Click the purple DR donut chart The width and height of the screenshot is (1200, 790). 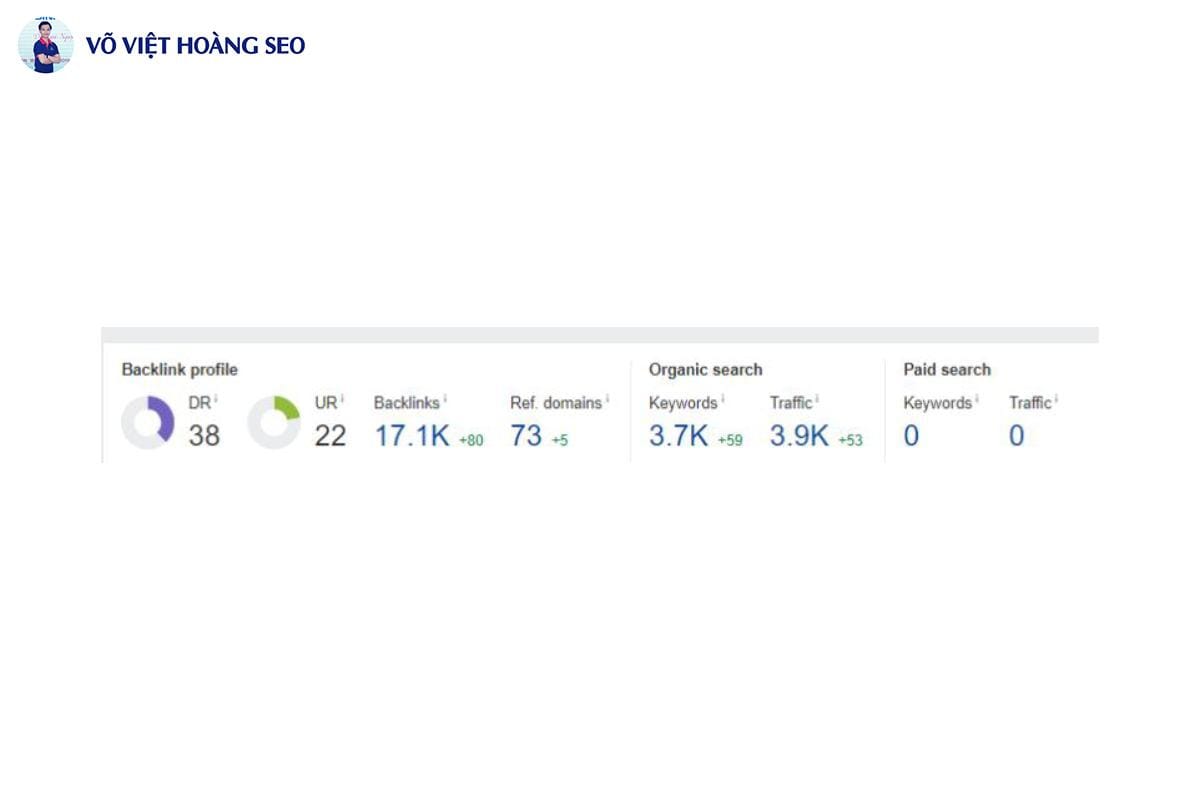pos(148,422)
